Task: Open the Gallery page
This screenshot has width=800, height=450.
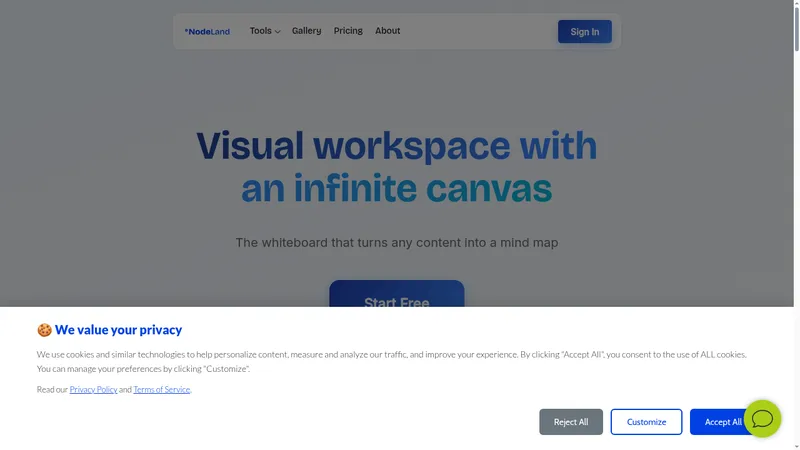Action: (x=306, y=31)
